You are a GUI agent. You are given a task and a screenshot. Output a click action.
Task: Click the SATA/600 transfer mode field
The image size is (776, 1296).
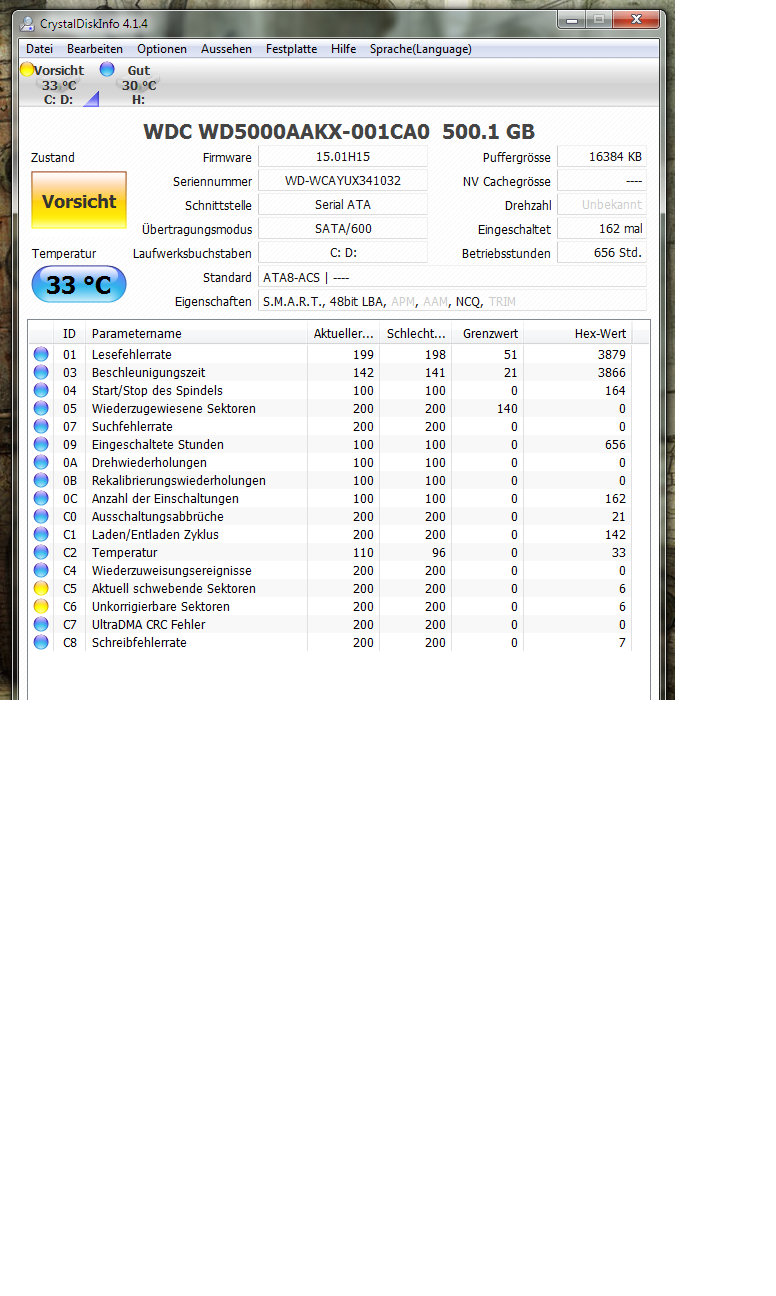[x=343, y=229]
